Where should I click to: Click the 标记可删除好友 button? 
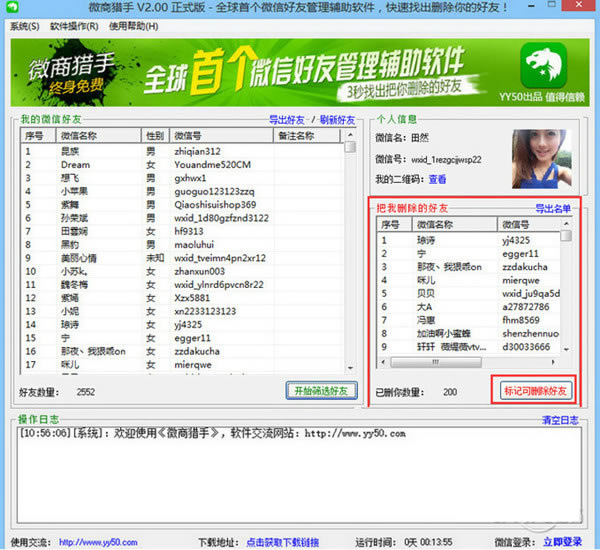[x=535, y=391]
